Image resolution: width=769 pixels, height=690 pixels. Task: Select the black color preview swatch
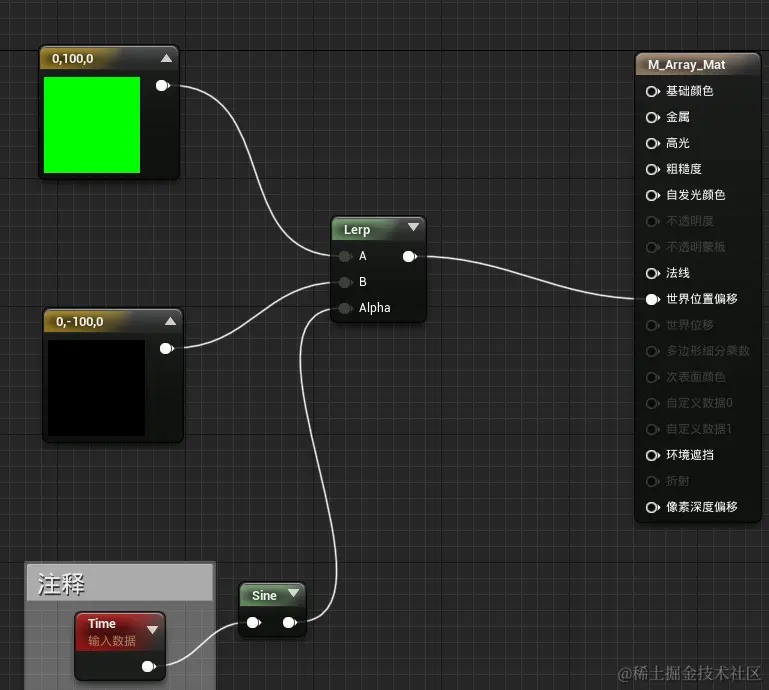(96, 388)
